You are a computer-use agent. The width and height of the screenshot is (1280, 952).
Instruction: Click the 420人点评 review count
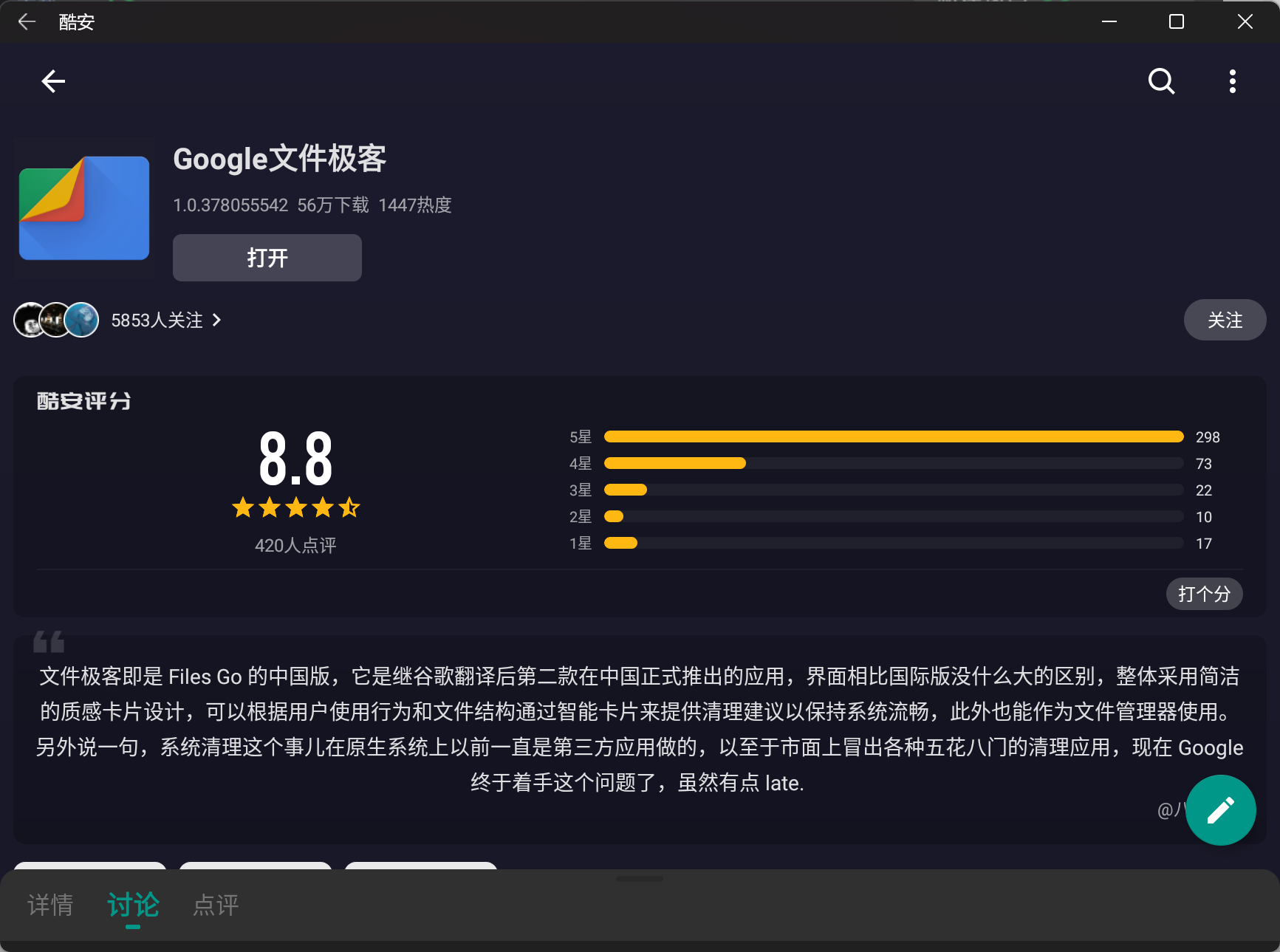coord(295,545)
